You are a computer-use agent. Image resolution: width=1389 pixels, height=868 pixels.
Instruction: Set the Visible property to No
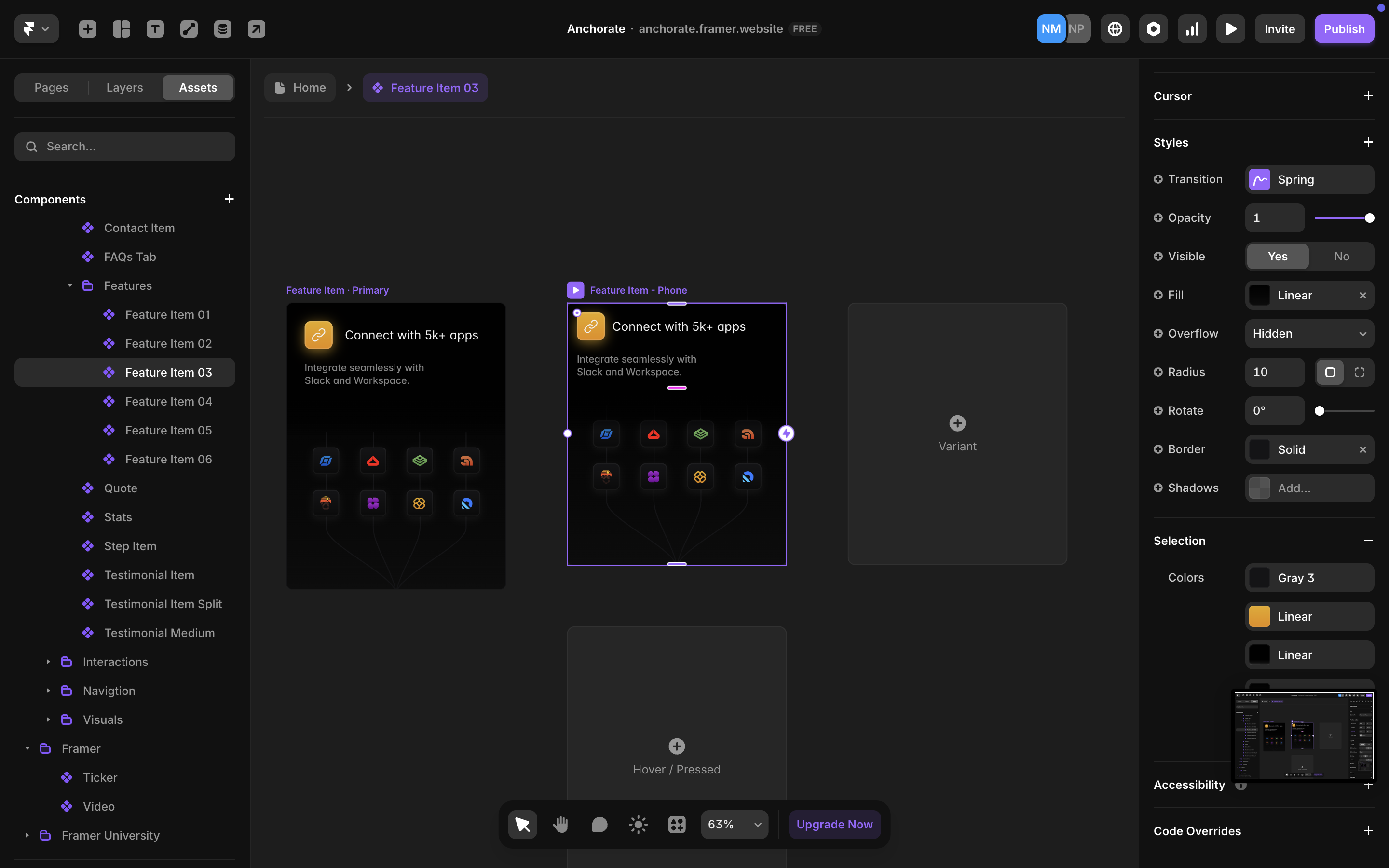1341,257
